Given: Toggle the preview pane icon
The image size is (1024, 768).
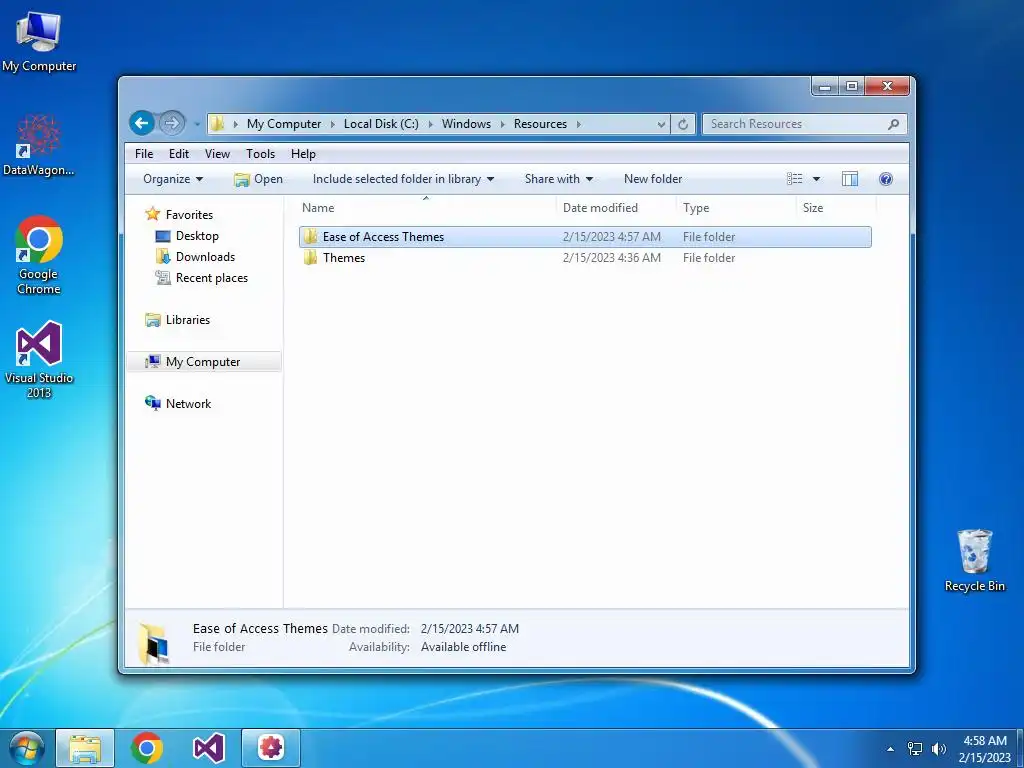Looking at the screenshot, I should coord(850,179).
